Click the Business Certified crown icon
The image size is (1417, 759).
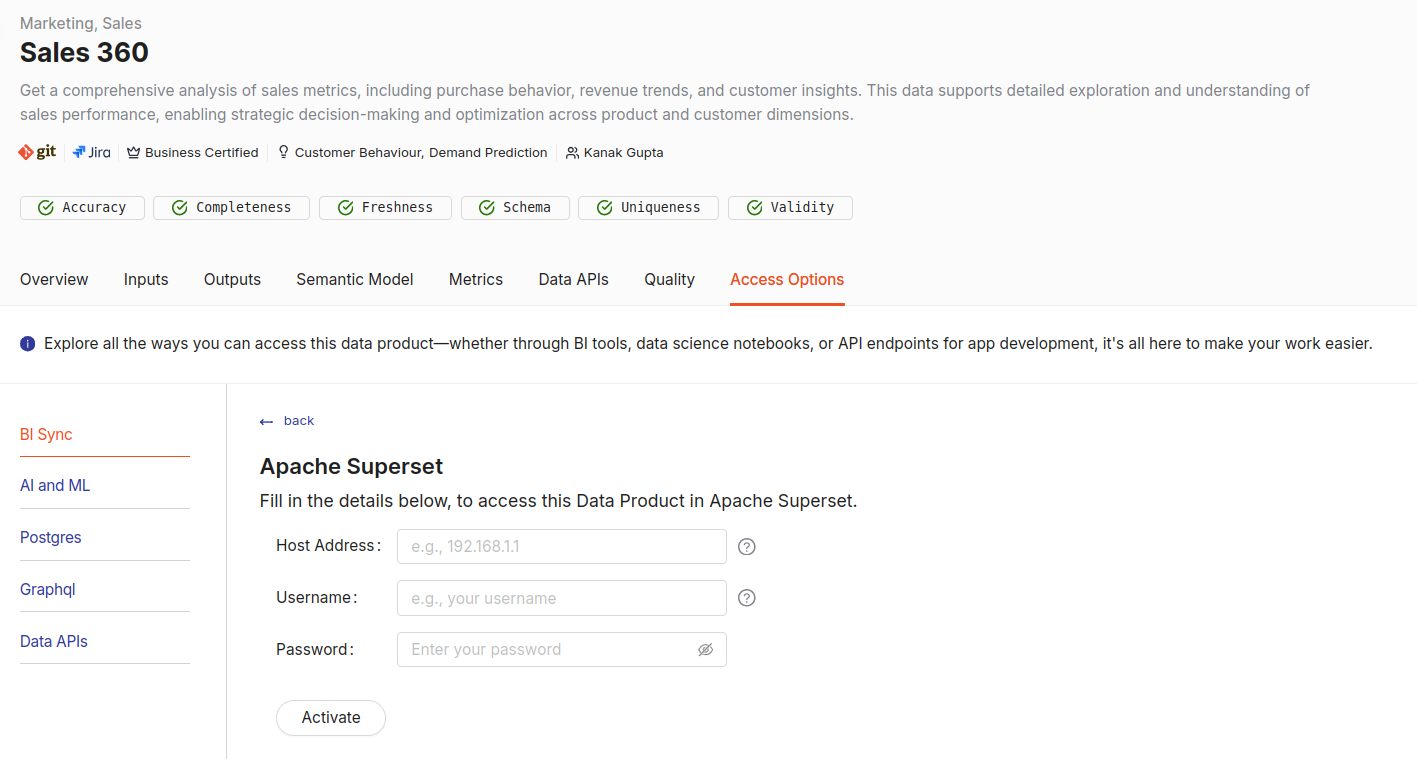click(x=134, y=153)
